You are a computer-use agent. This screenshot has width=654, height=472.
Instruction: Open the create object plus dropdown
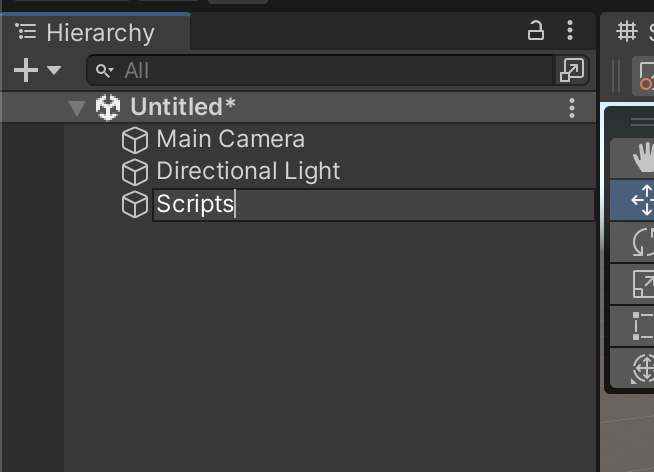[x=37, y=70]
